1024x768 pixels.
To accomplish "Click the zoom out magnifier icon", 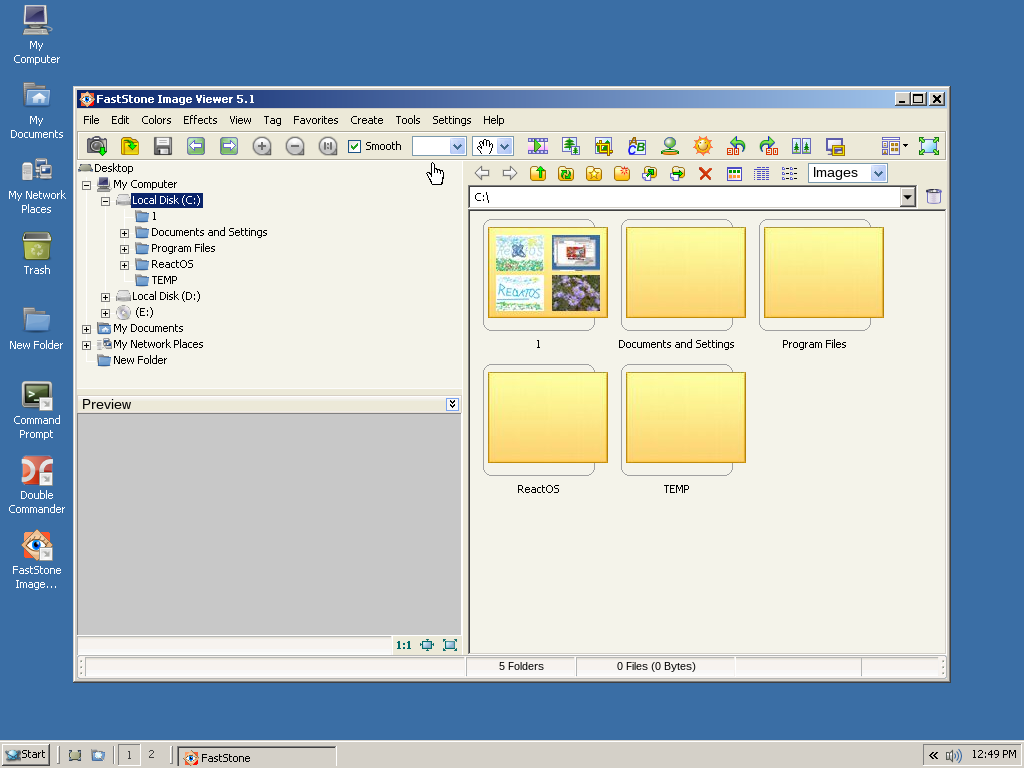I will tap(295, 146).
